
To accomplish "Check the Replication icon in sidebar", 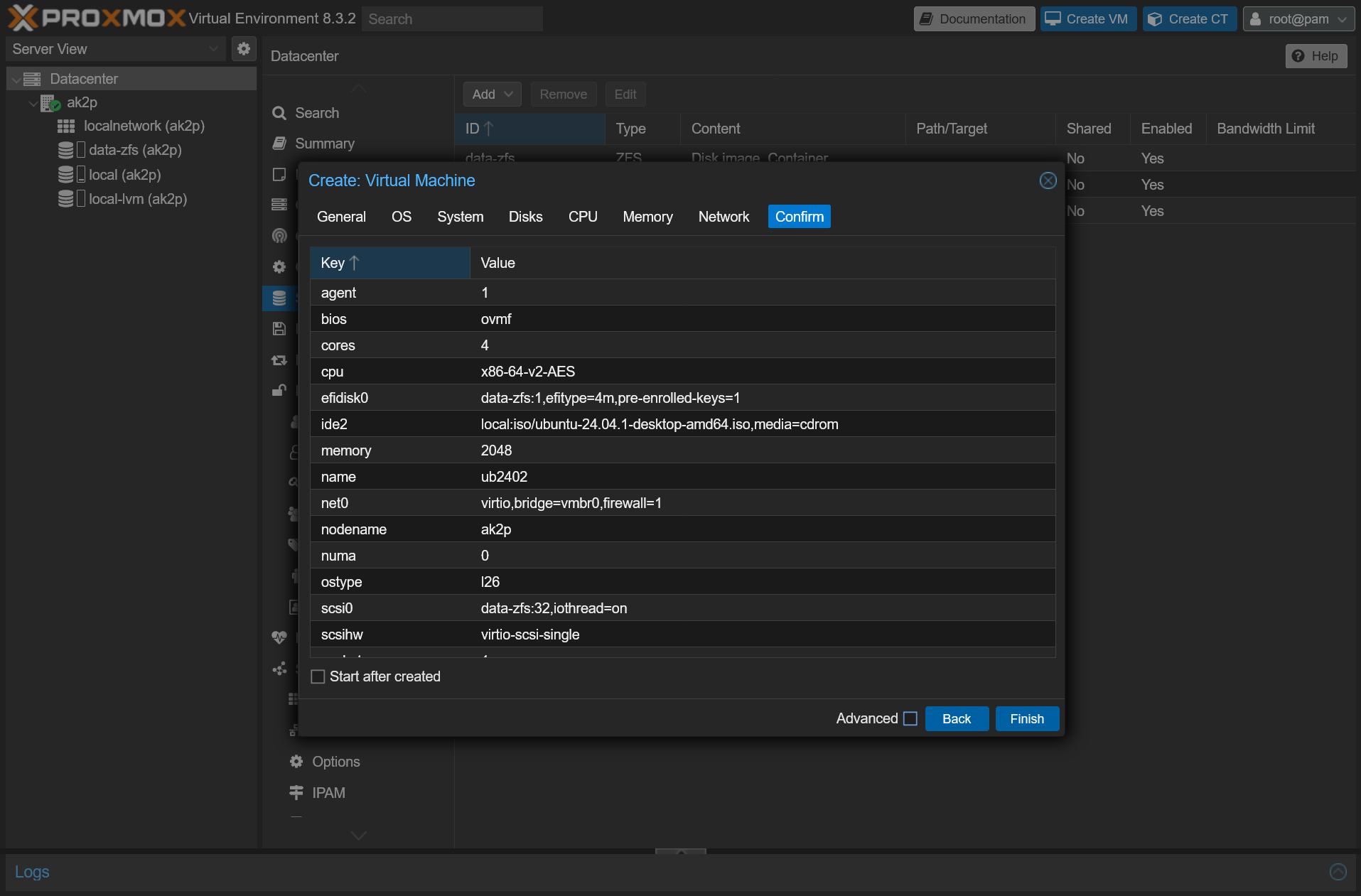I will [279, 360].
